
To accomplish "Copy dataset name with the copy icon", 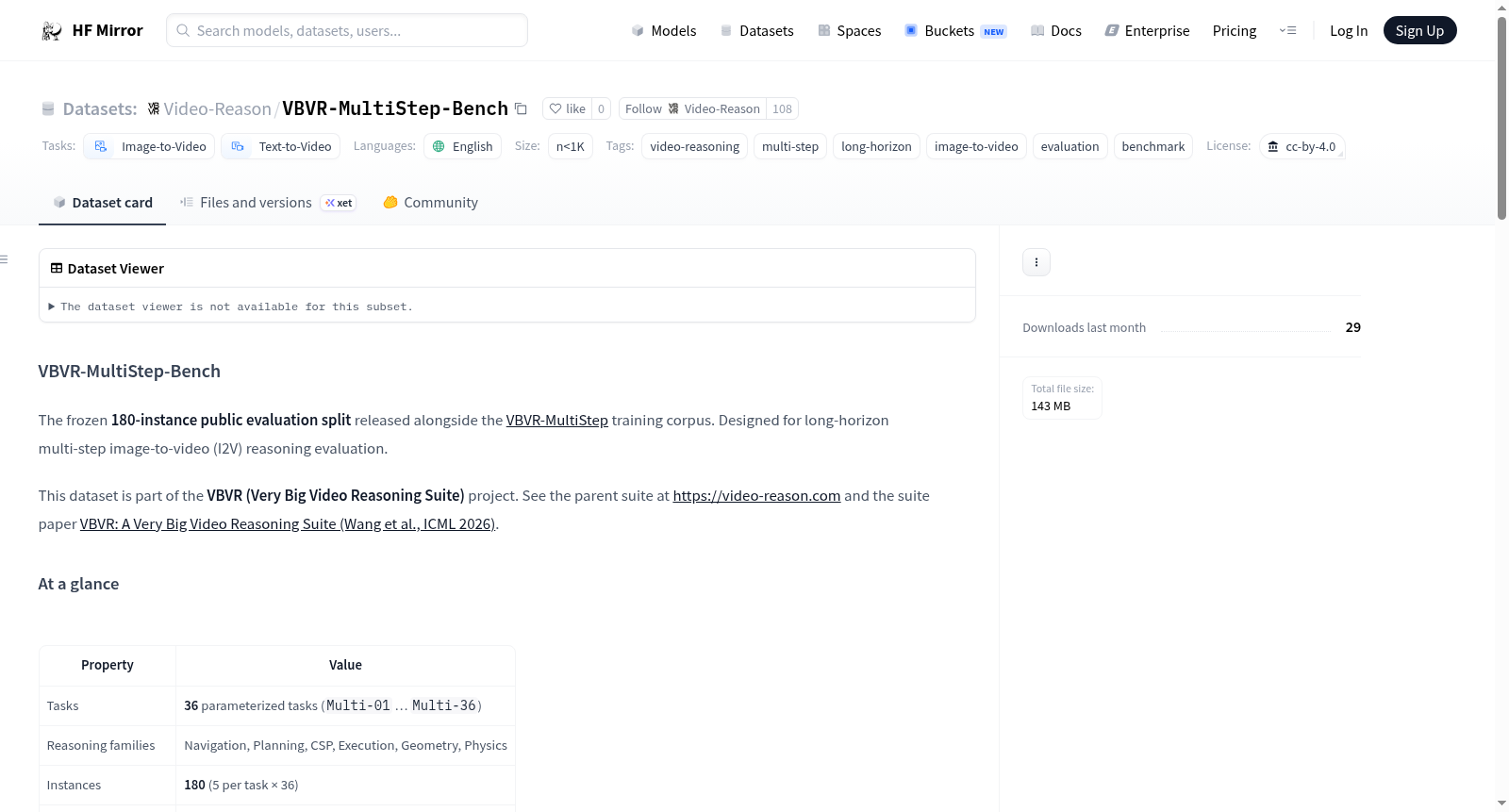I will point(521,108).
